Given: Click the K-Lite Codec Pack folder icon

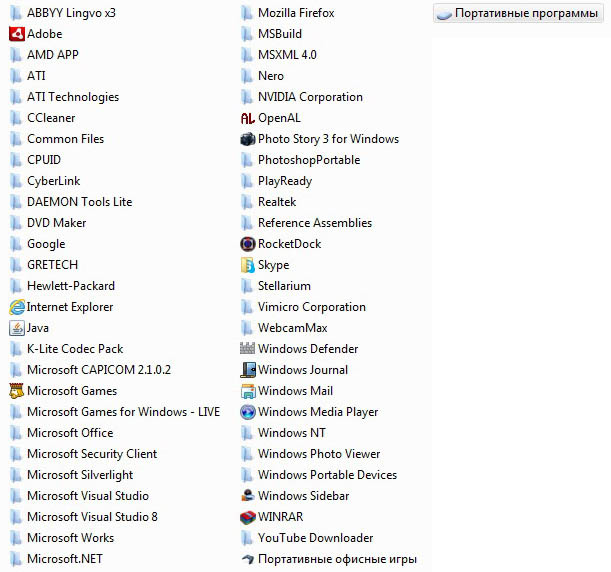Looking at the screenshot, I should click(16, 349).
